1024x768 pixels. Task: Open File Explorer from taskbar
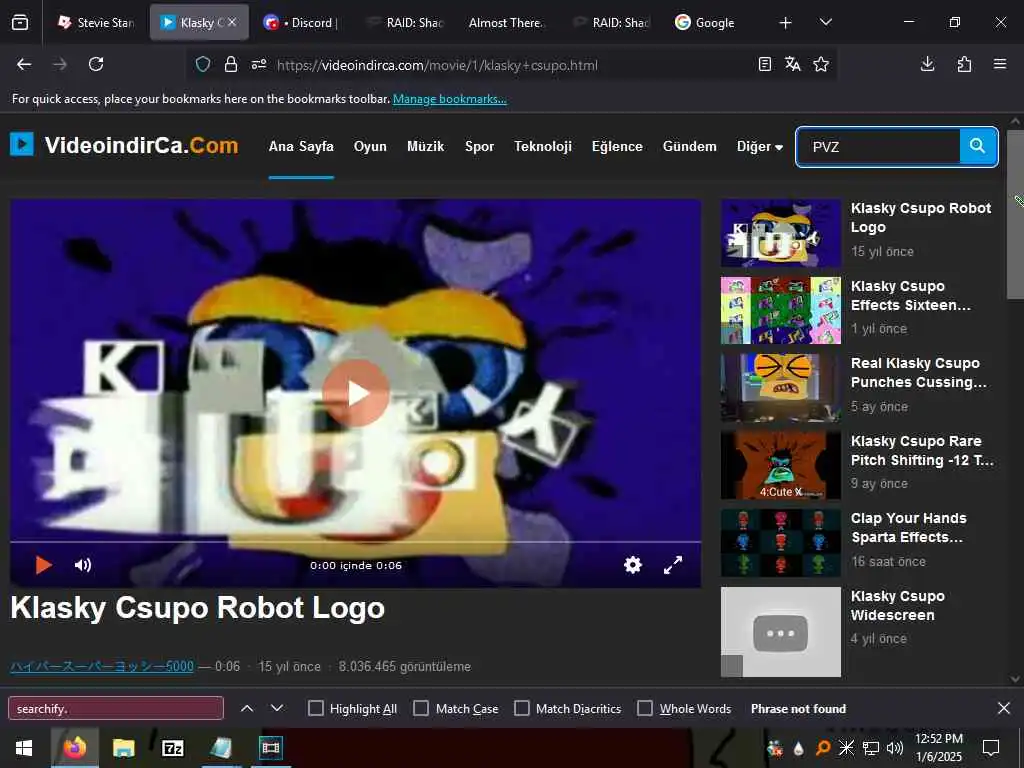[123, 748]
